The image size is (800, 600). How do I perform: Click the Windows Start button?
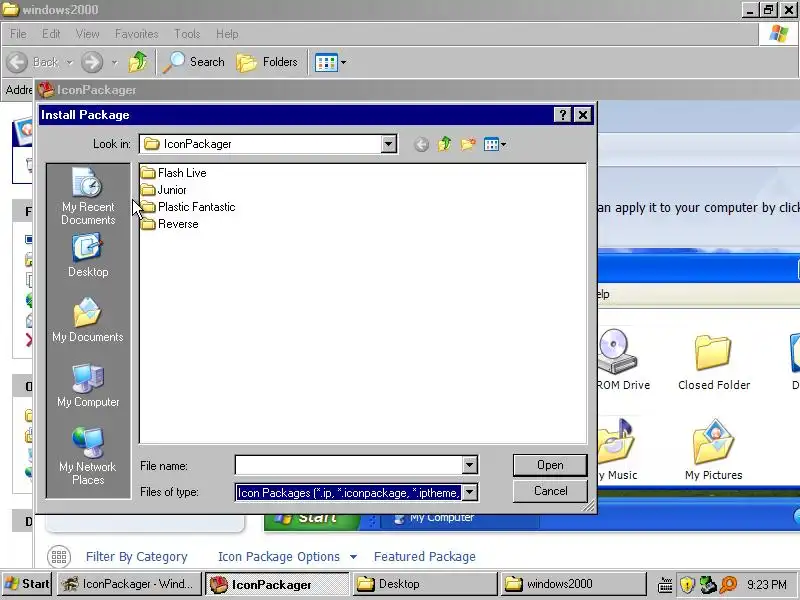tap(27, 584)
